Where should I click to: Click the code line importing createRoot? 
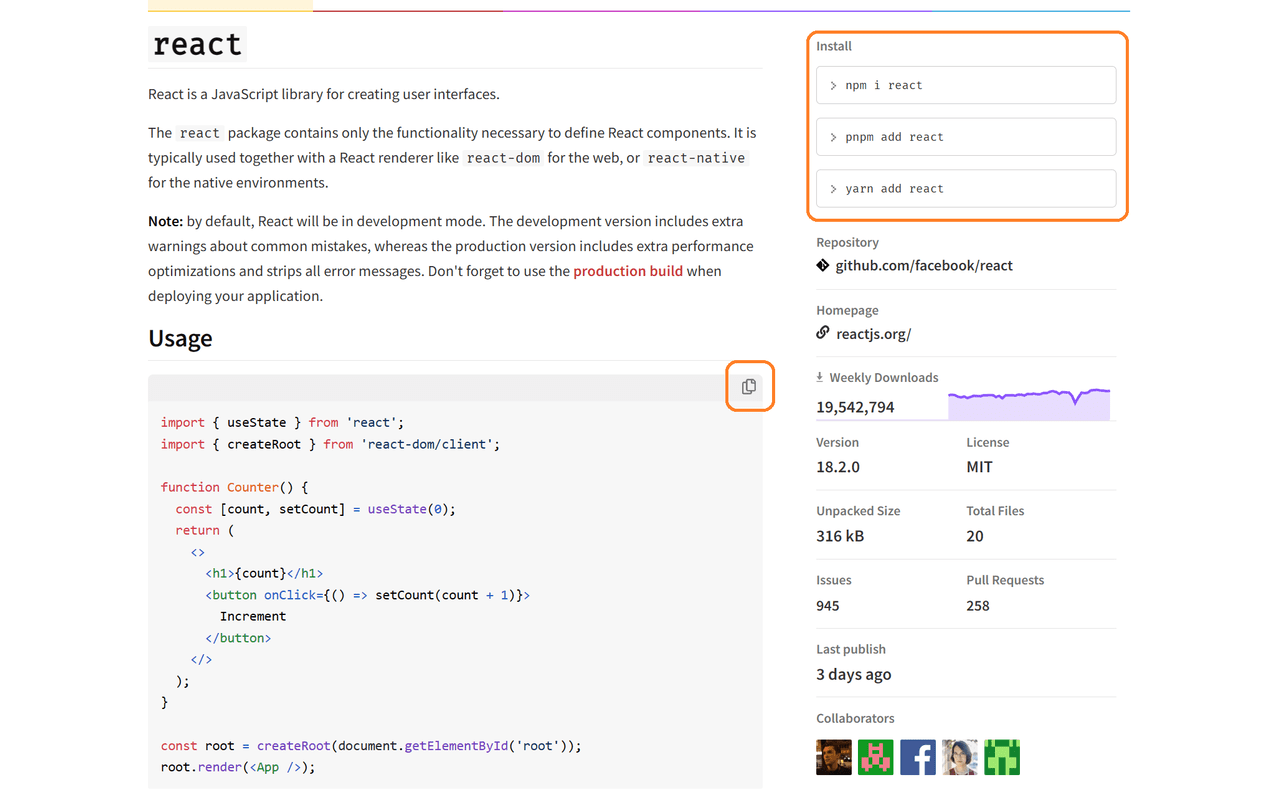[330, 444]
